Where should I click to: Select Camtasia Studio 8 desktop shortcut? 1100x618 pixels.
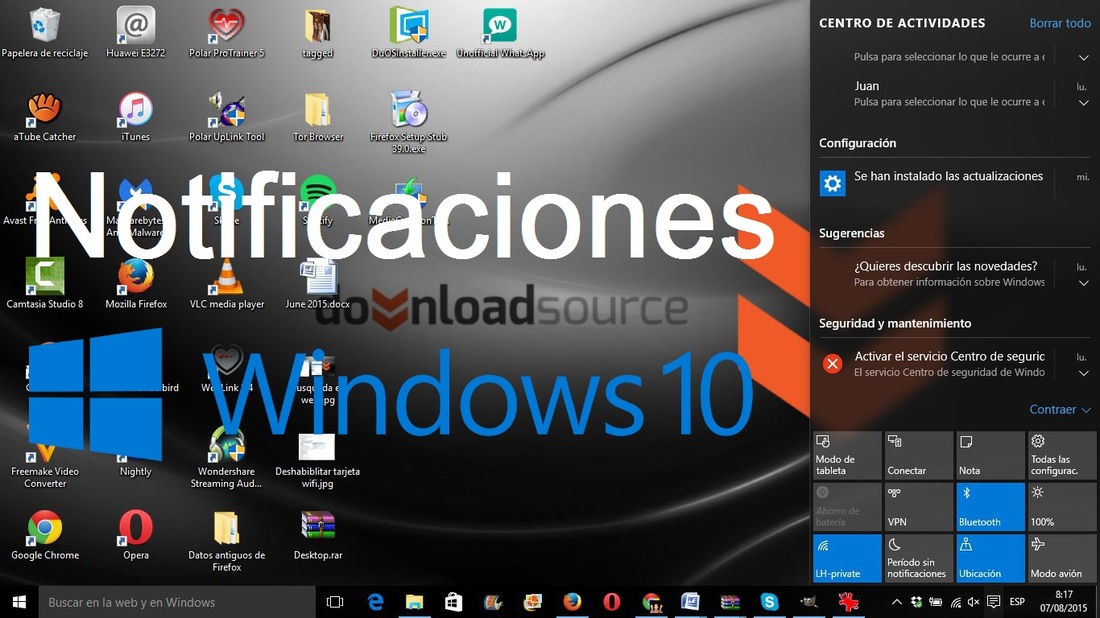pos(45,283)
